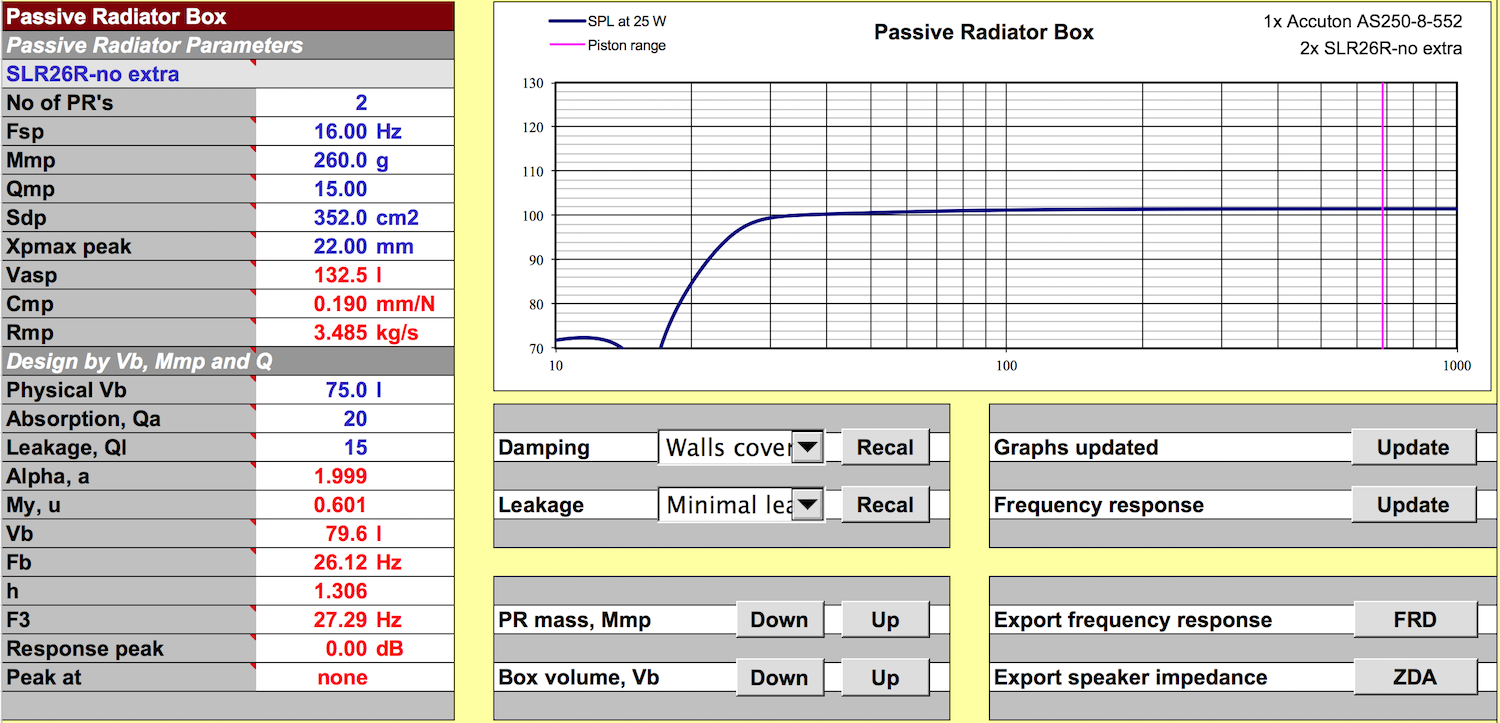This screenshot has width=1500, height=723.
Task: Select the Absorption Qa value 20
Action: point(355,420)
